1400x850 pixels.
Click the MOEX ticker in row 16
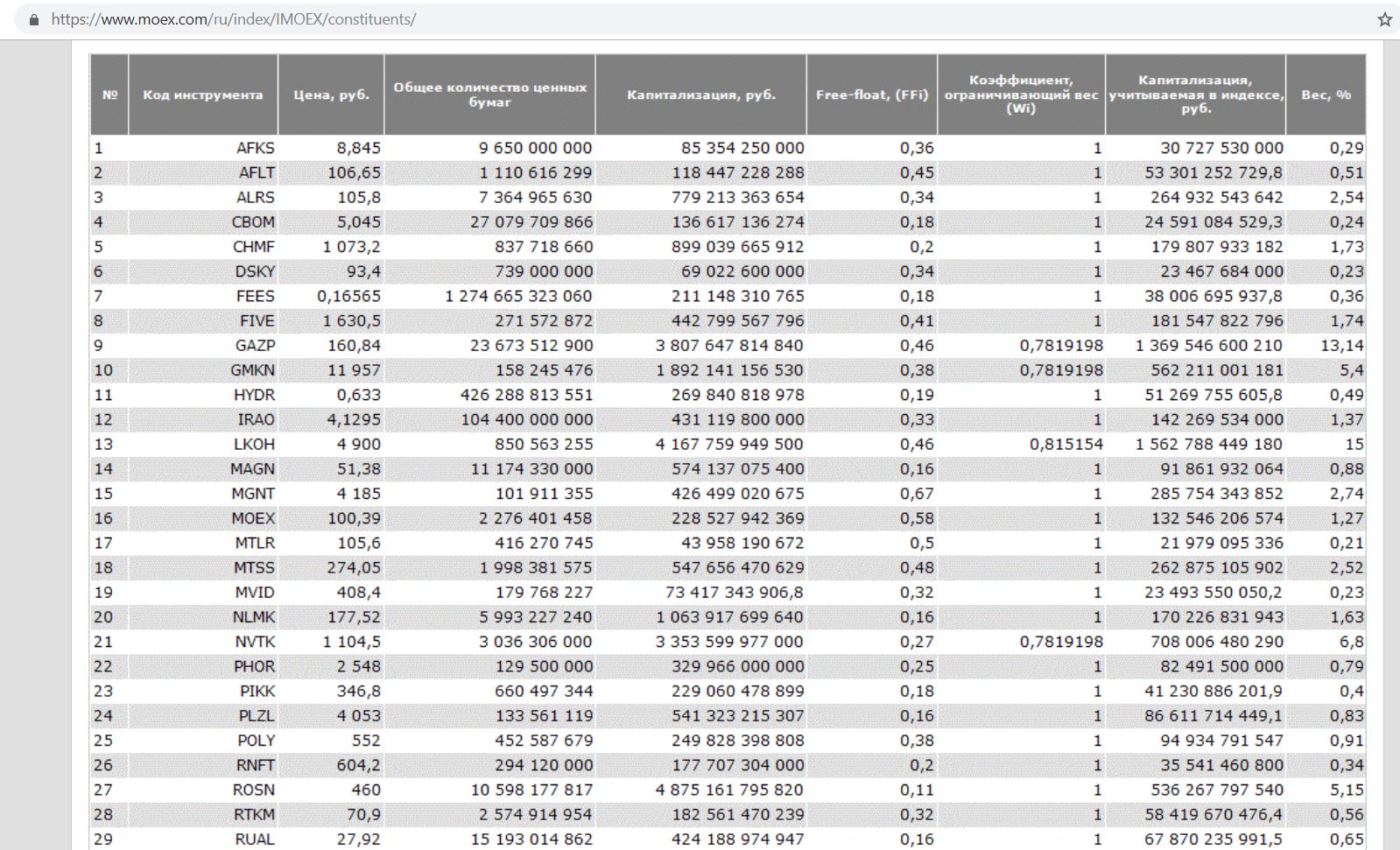pyautogui.click(x=253, y=518)
